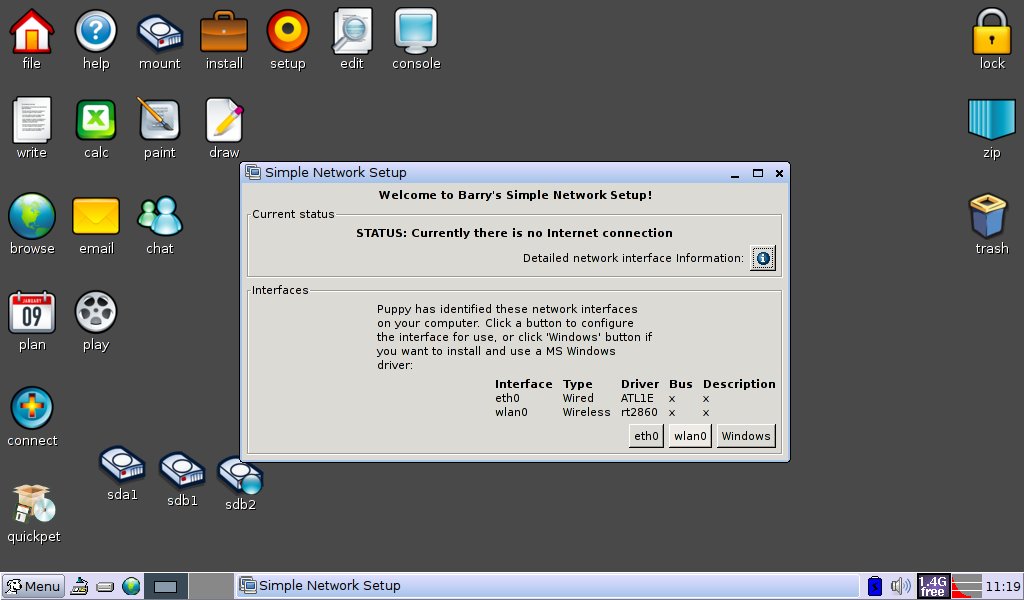
Task: Open the volume speaker tray icon
Action: (900, 586)
